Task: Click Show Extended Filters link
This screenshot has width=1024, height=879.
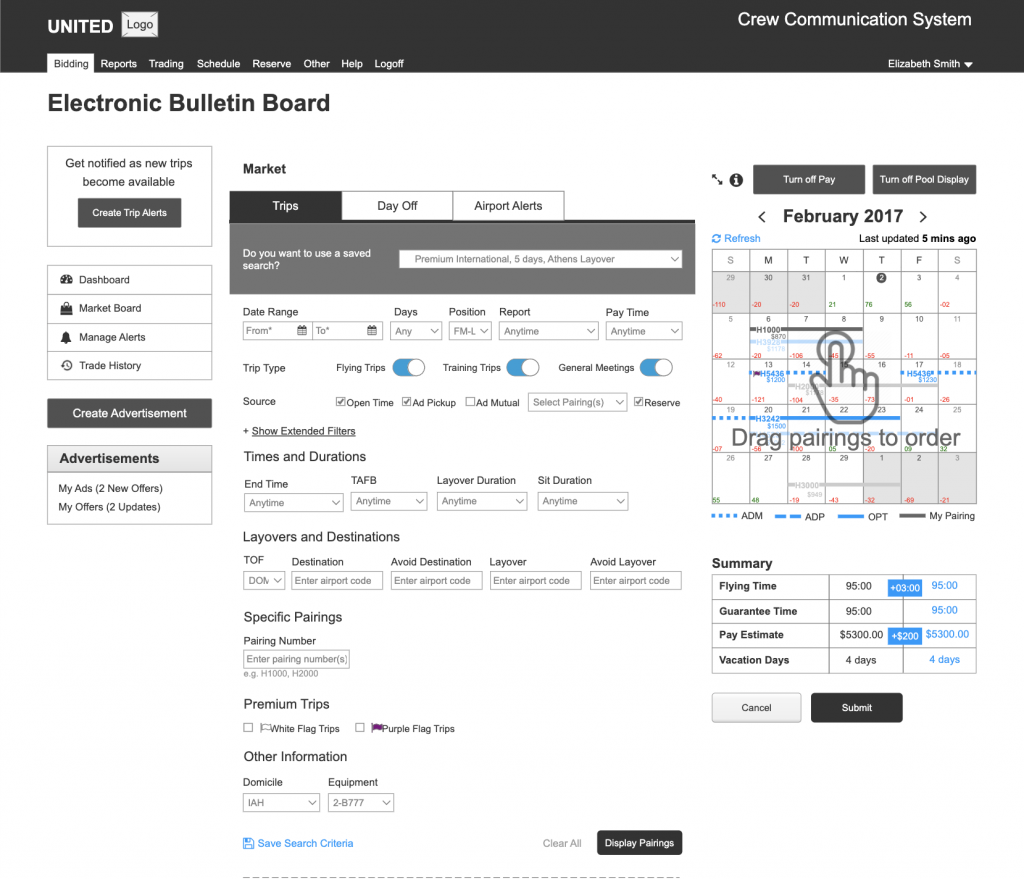Action: point(303,431)
